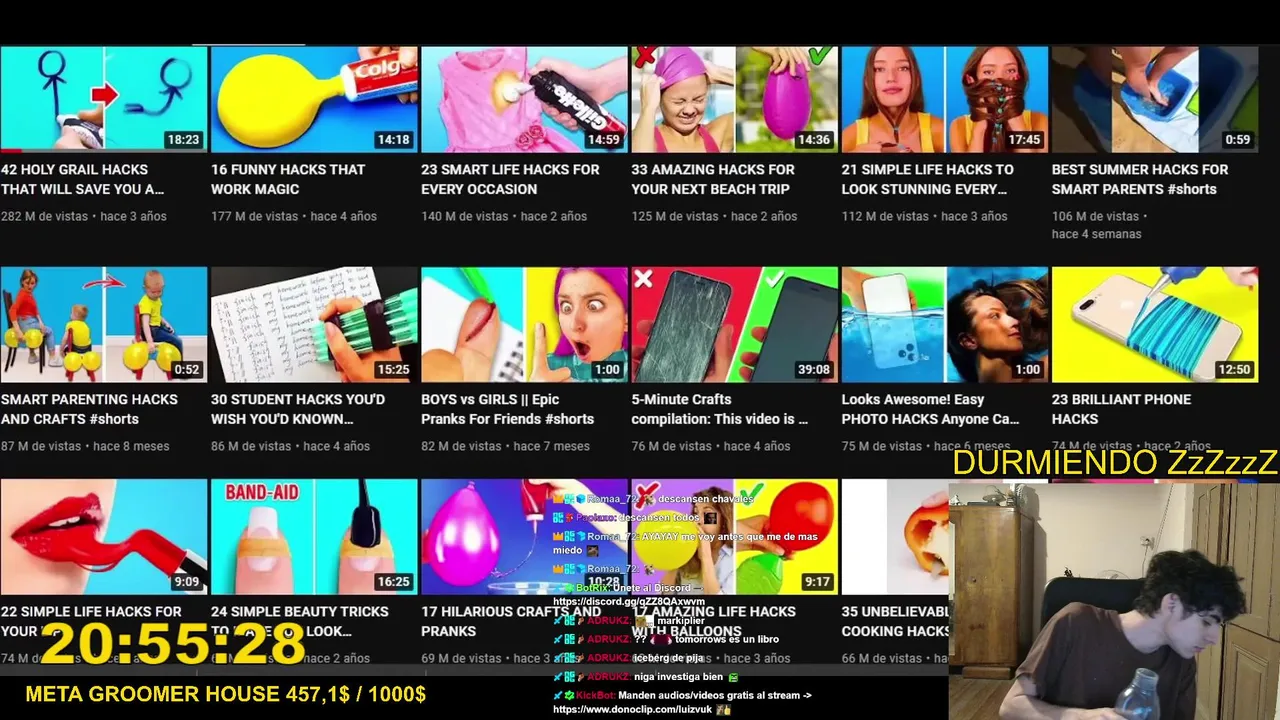Click '177 M de vistas • hace 4 años' text
The height and width of the screenshot is (720, 1280).
[x=294, y=216]
